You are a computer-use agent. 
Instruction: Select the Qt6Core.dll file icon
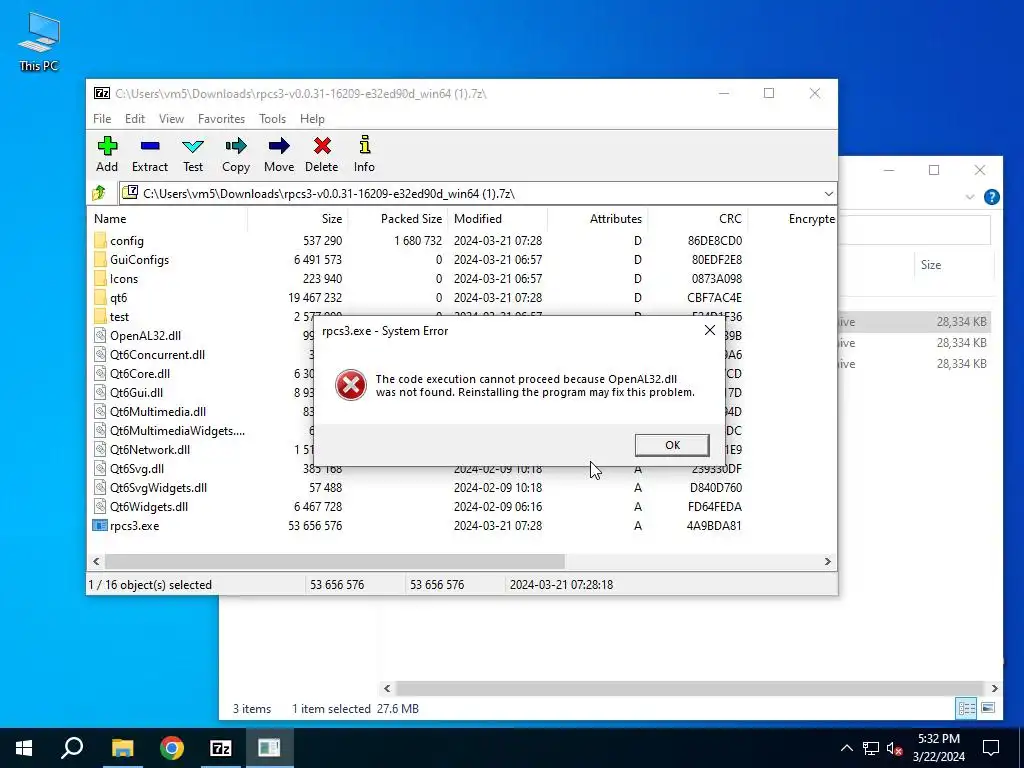(100, 374)
